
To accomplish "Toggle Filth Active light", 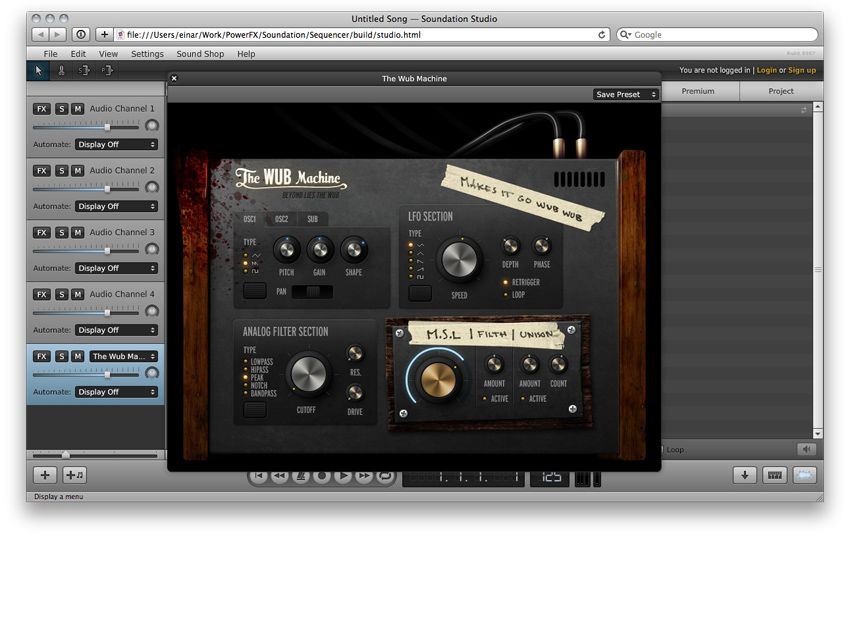I will [x=485, y=398].
